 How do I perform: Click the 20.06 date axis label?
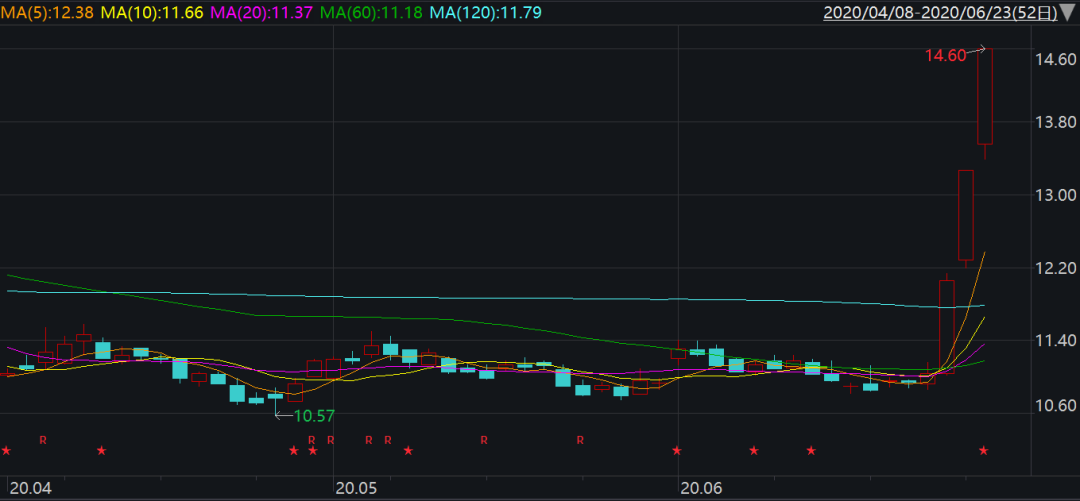pyautogui.click(x=700, y=489)
